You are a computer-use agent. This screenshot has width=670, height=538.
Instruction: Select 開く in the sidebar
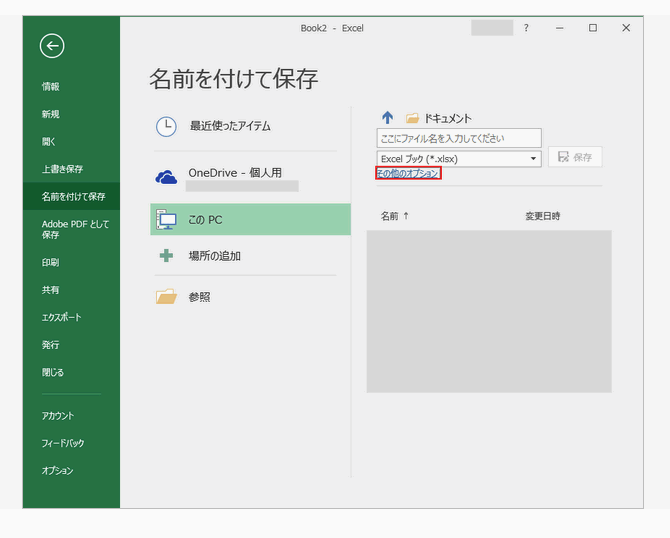click(x=49, y=141)
